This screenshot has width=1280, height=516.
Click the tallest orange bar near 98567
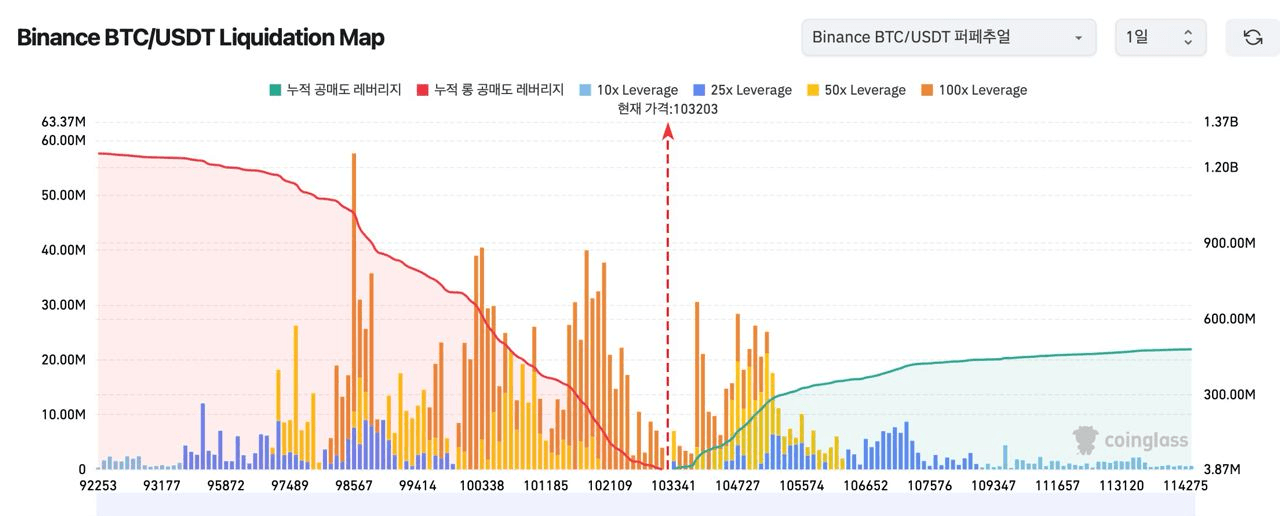pos(354,250)
